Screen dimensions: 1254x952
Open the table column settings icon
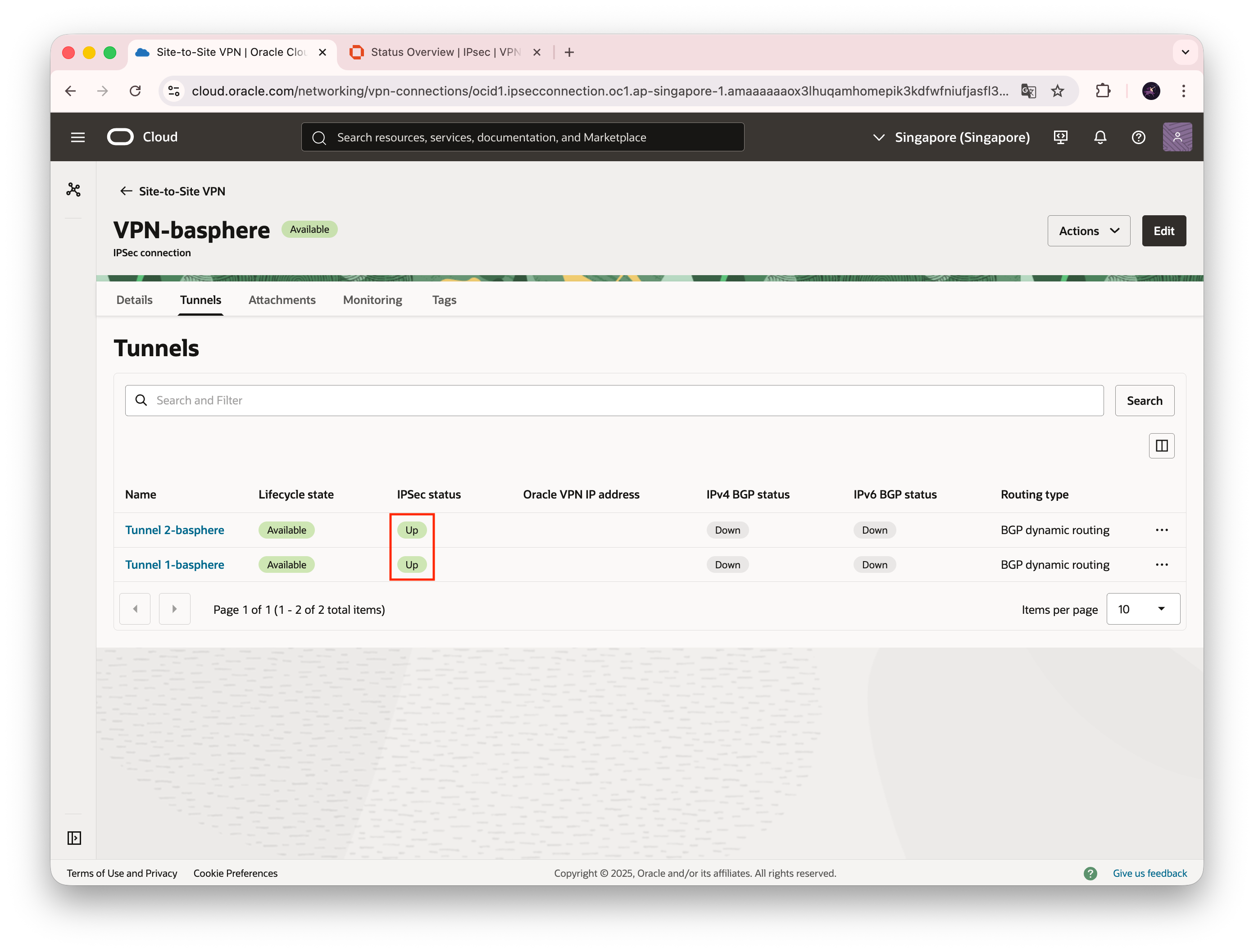click(x=1161, y=446)
